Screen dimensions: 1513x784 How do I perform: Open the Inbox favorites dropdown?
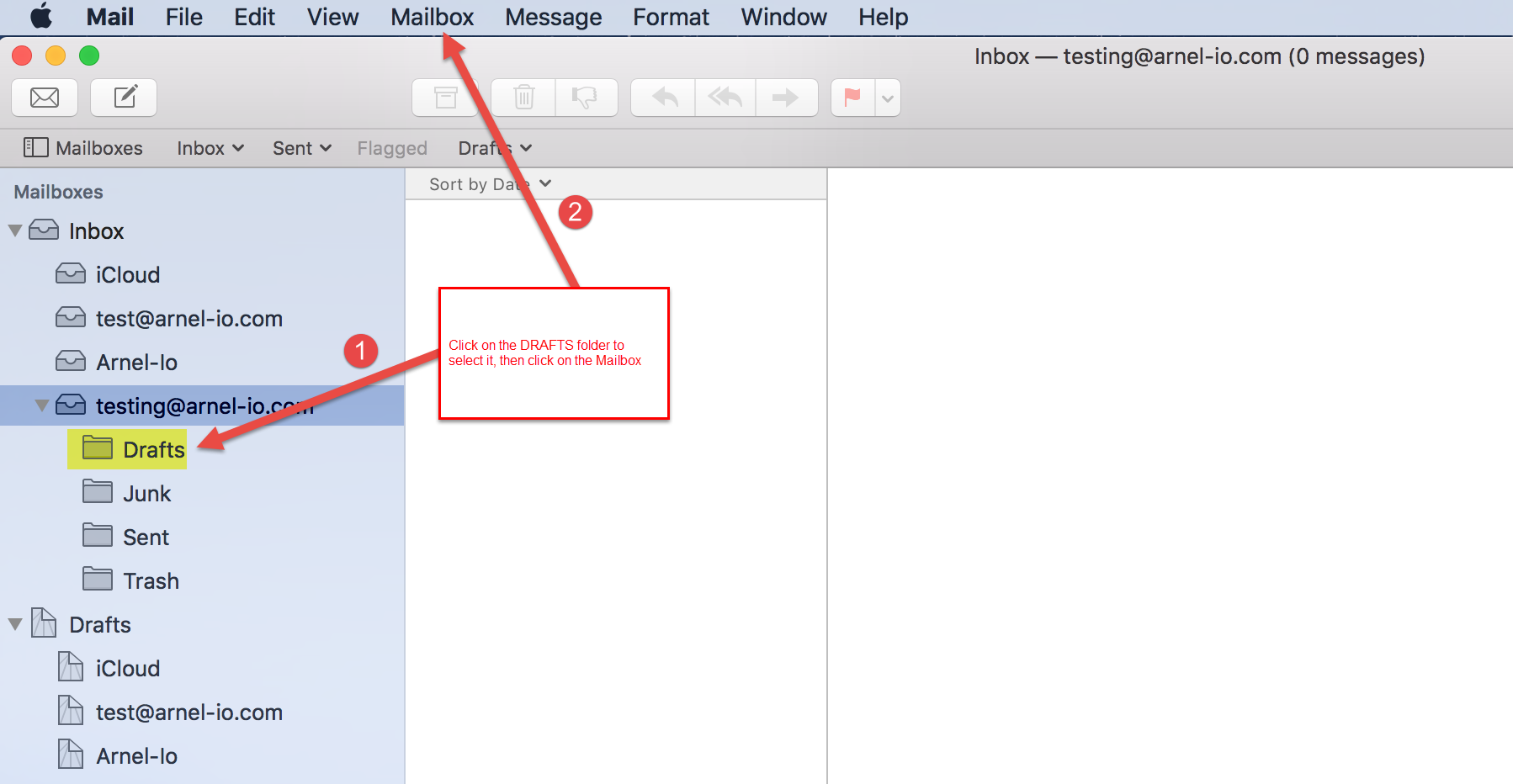click(210, 148)
